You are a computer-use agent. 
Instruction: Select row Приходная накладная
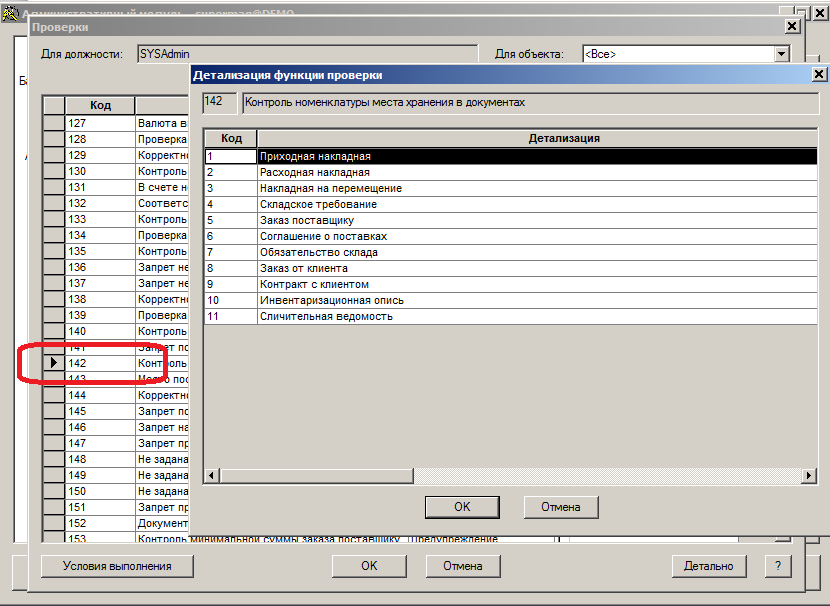pos(511,156)
